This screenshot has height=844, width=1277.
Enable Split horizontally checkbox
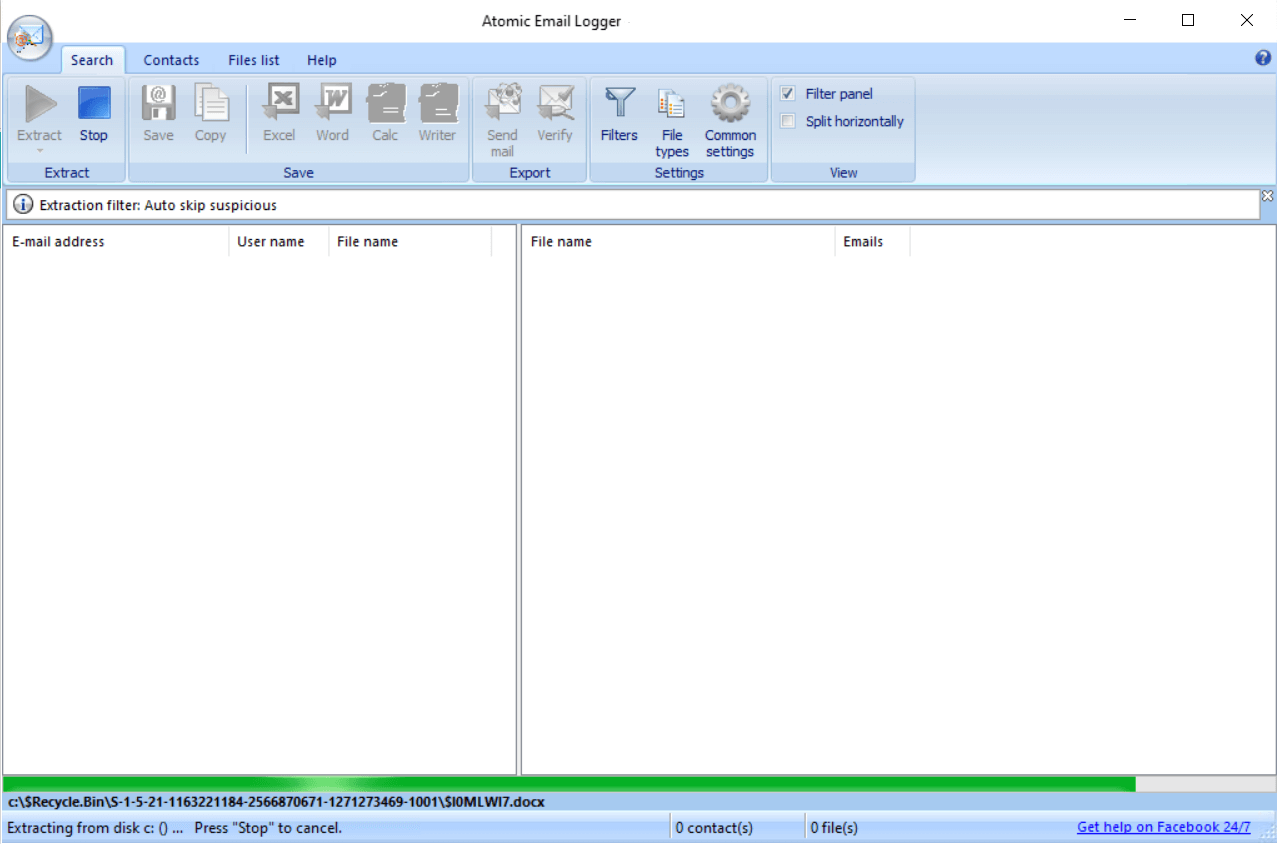click(x=788, y=122)
